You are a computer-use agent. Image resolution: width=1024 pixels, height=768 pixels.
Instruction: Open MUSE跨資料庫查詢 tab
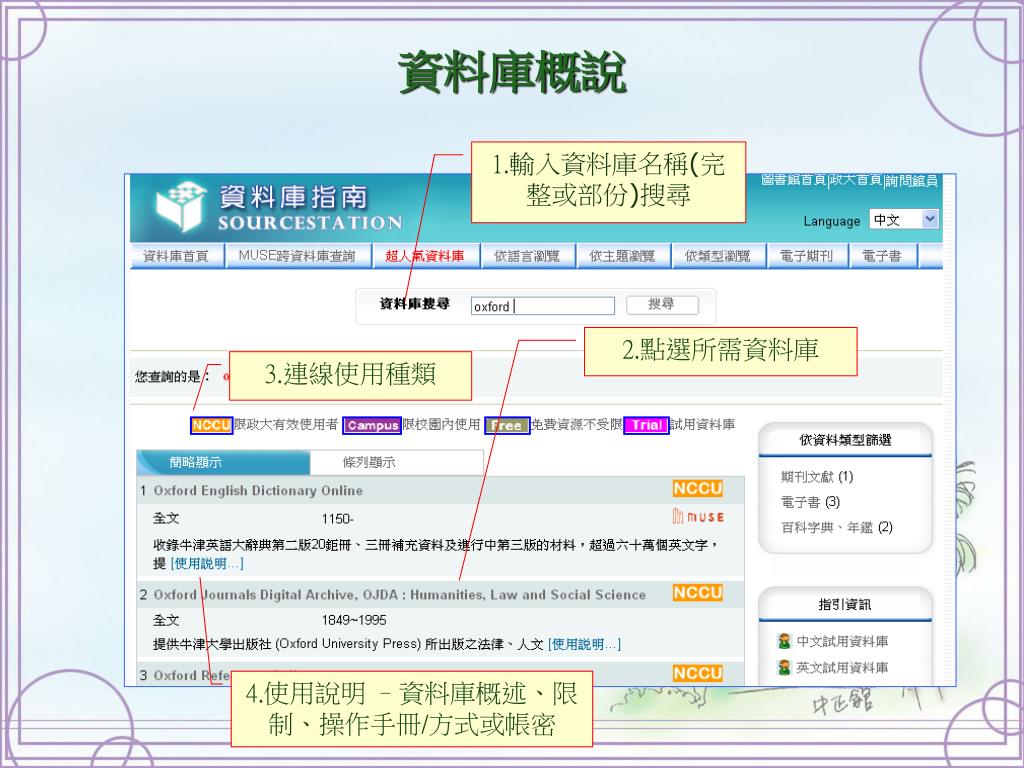click(x=297, y=256)
